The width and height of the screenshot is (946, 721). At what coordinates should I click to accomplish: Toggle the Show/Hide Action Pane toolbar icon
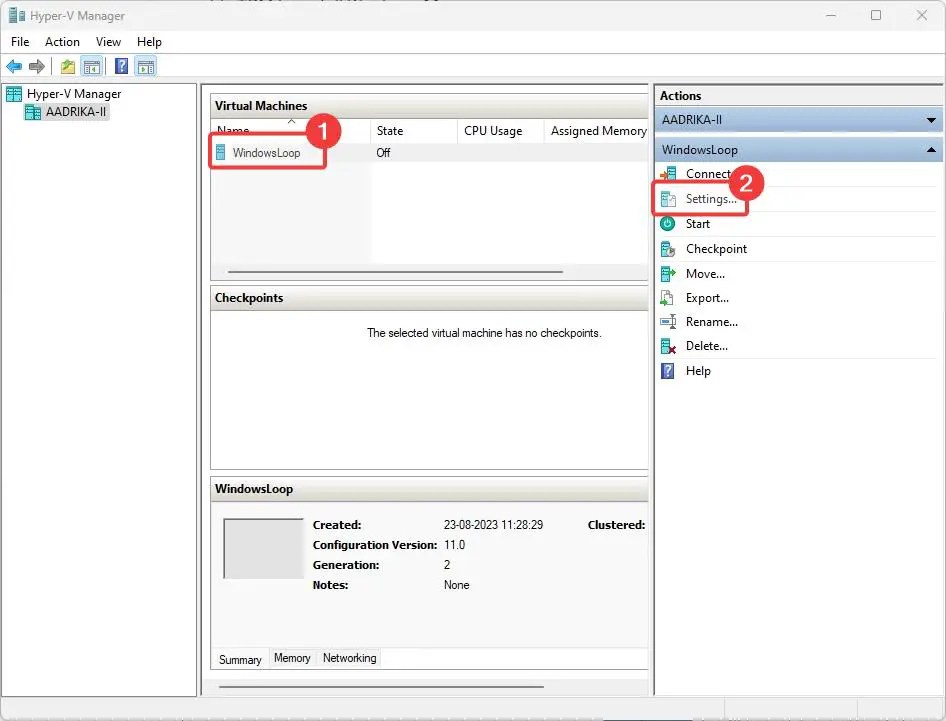(146, 66)
